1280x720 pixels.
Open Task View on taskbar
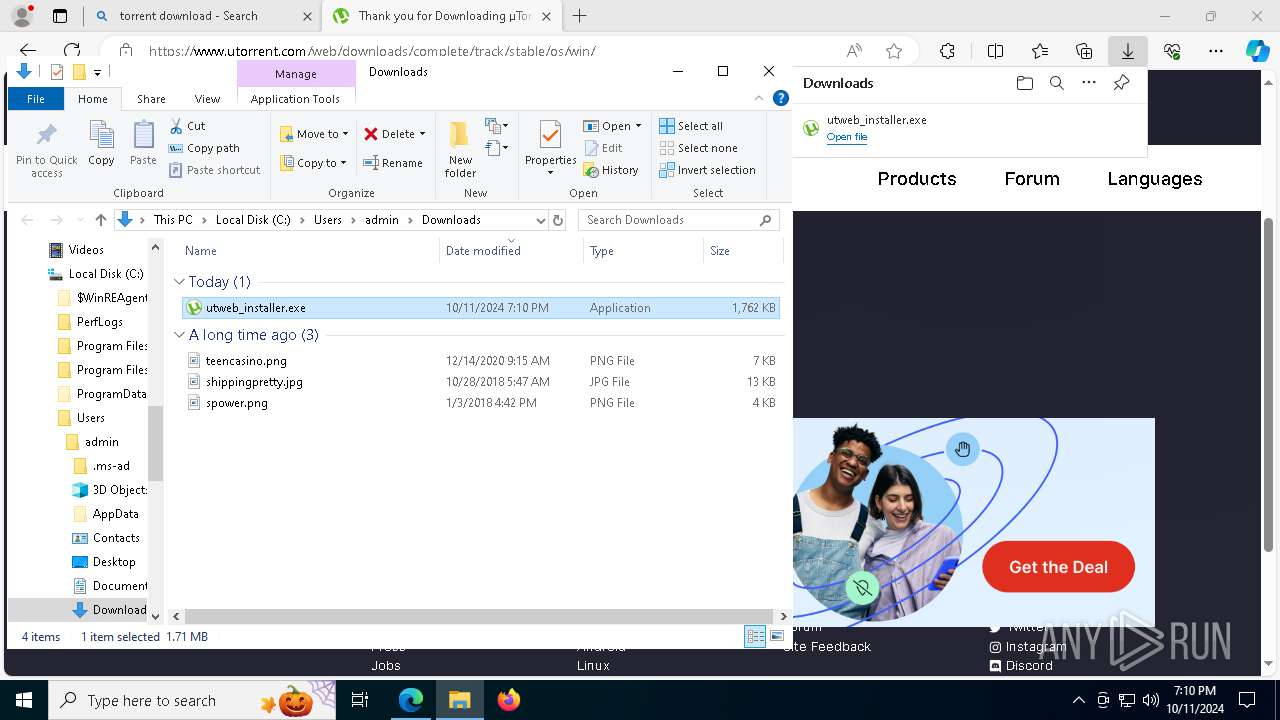tap(361, 700)
